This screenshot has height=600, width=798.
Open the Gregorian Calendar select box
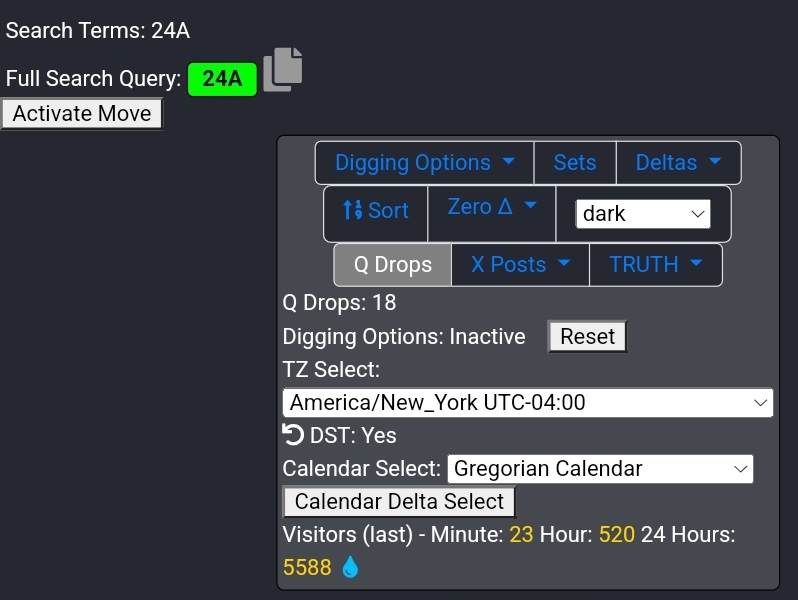[x=600, y=469]
